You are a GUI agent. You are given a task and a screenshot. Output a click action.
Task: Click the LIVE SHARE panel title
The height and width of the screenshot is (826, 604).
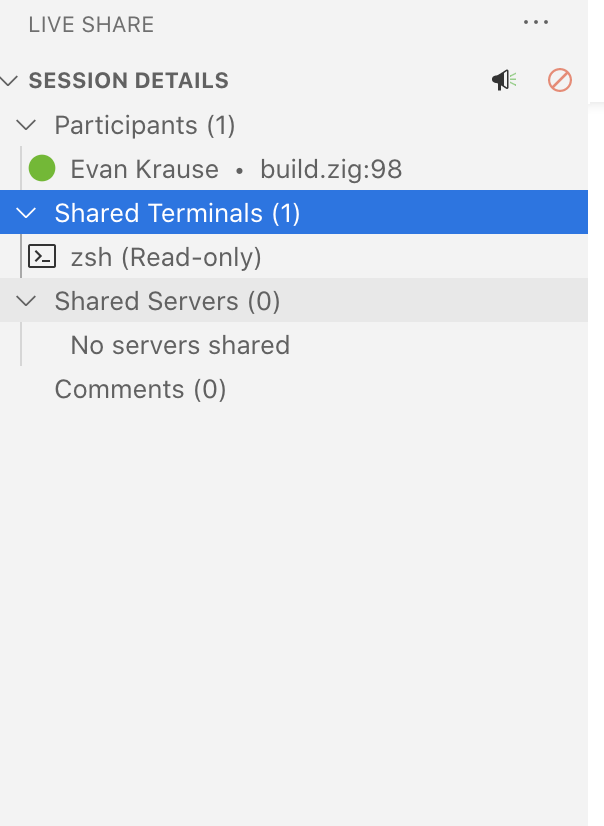tap(88, 24)
